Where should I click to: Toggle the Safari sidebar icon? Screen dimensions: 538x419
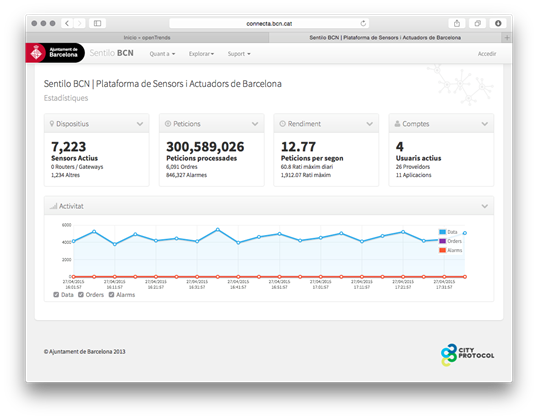click(x=97, y=23)
